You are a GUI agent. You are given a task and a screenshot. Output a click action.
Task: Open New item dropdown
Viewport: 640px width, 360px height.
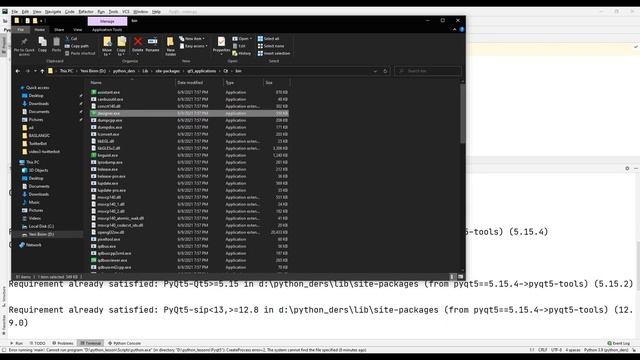point(192,38)
